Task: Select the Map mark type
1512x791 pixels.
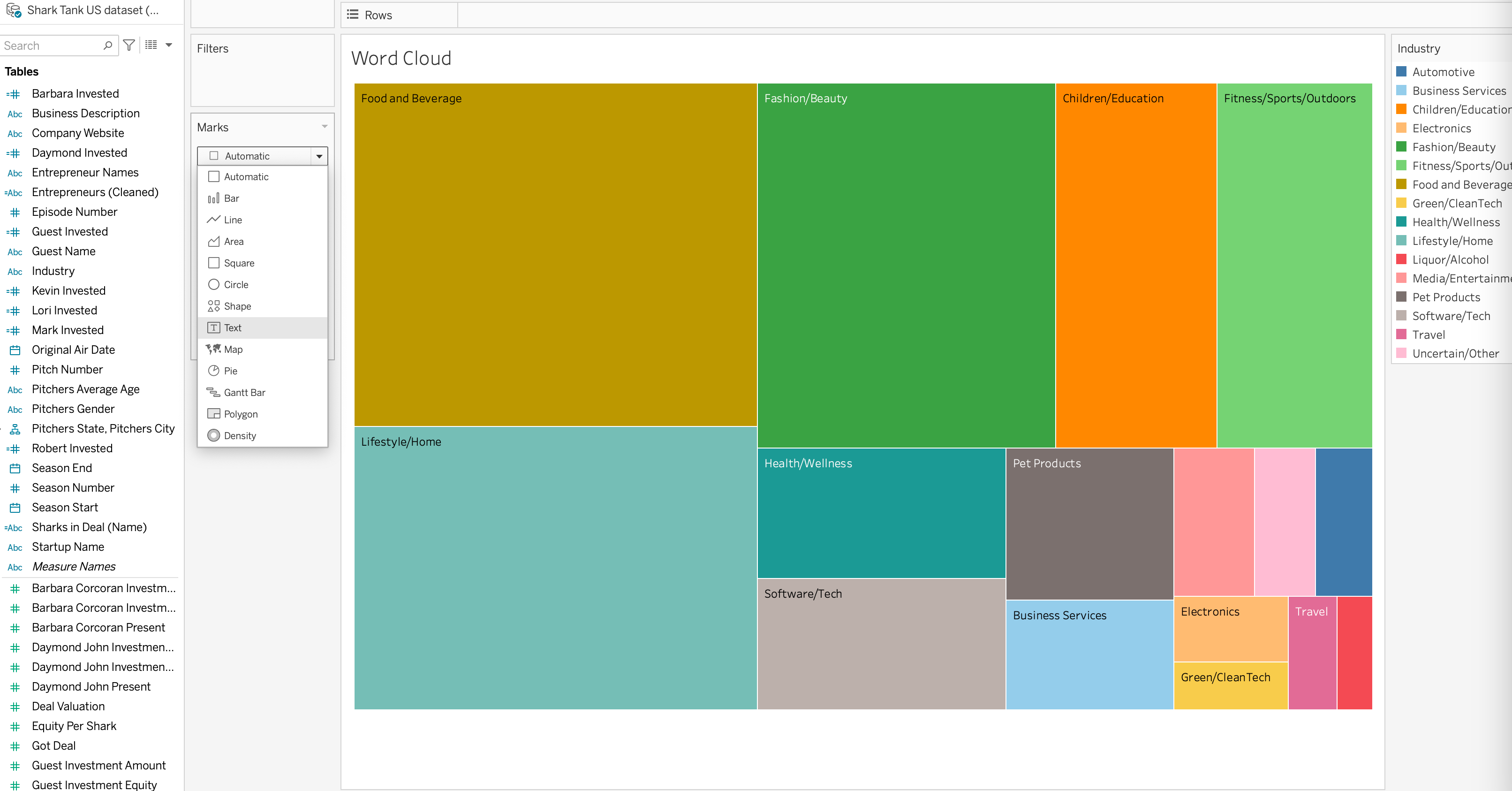Action: pos(233,350)
